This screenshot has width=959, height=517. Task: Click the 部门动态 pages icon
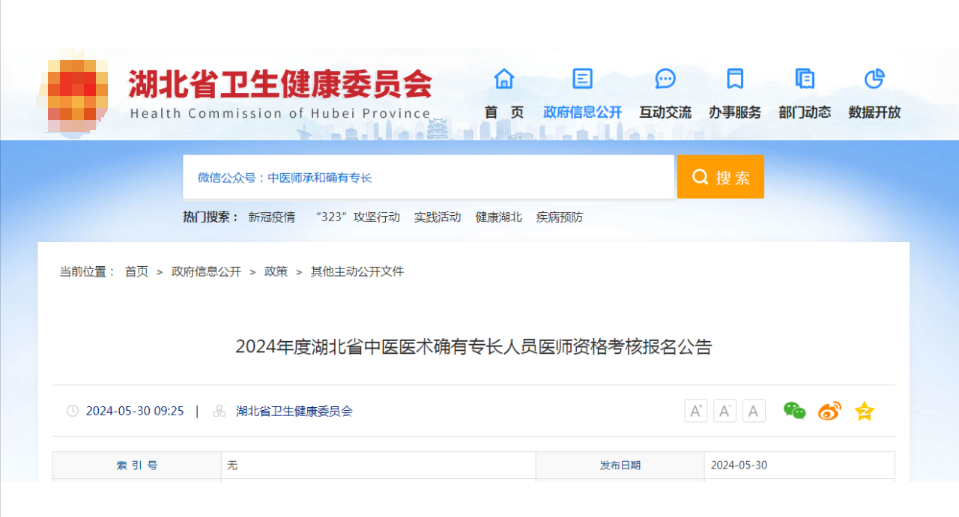[x=804, y=79]
